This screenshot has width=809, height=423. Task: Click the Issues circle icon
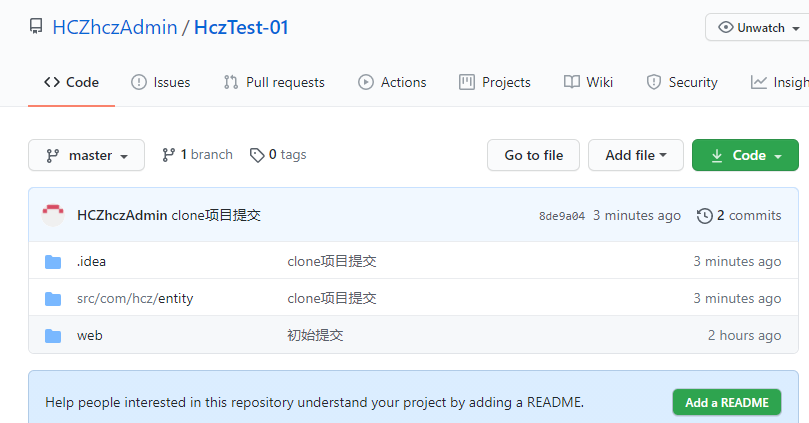[x=138, y=82]
